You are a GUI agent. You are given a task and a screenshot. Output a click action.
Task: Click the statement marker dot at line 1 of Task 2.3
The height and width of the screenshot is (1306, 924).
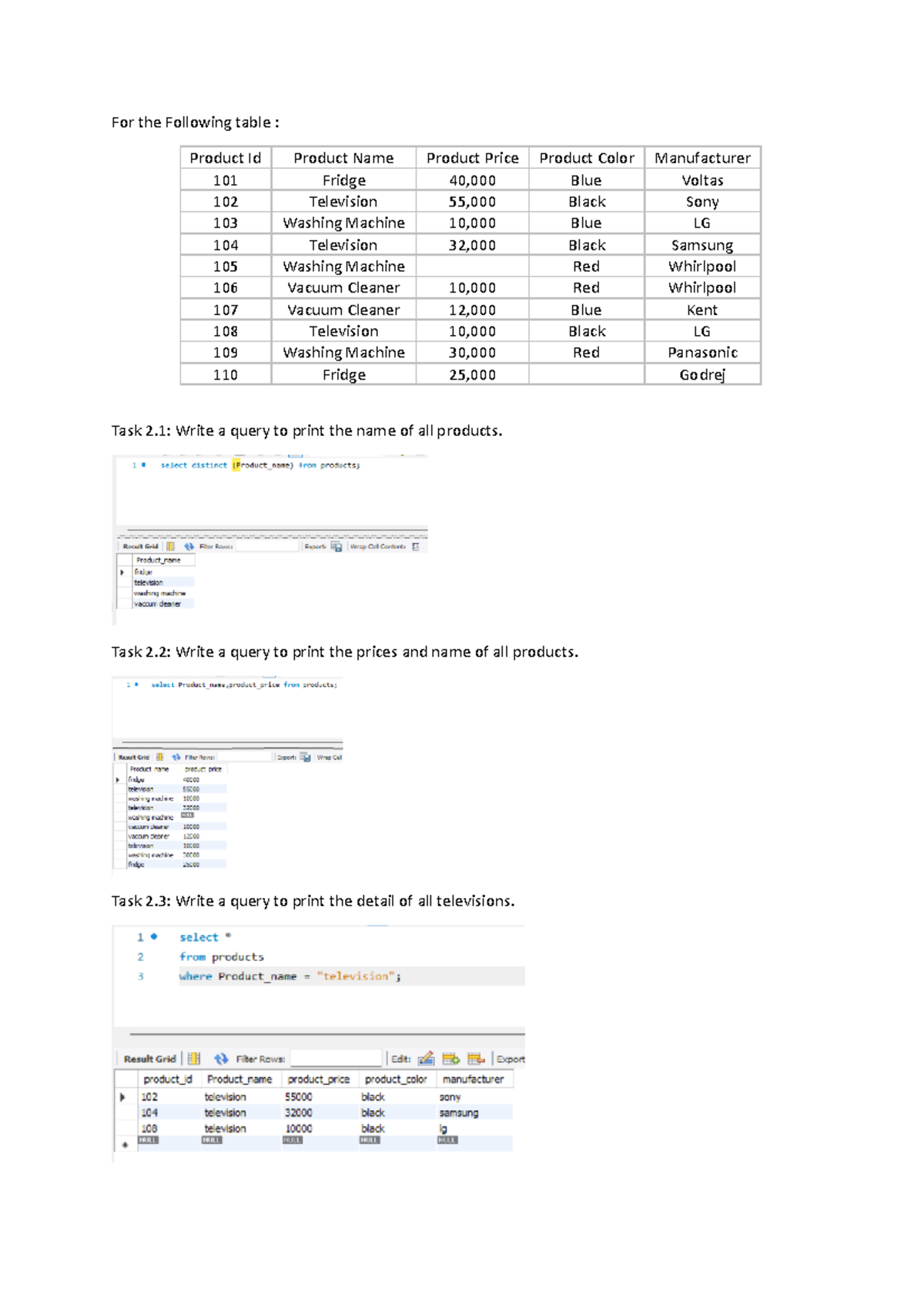(x=154, y=936)
